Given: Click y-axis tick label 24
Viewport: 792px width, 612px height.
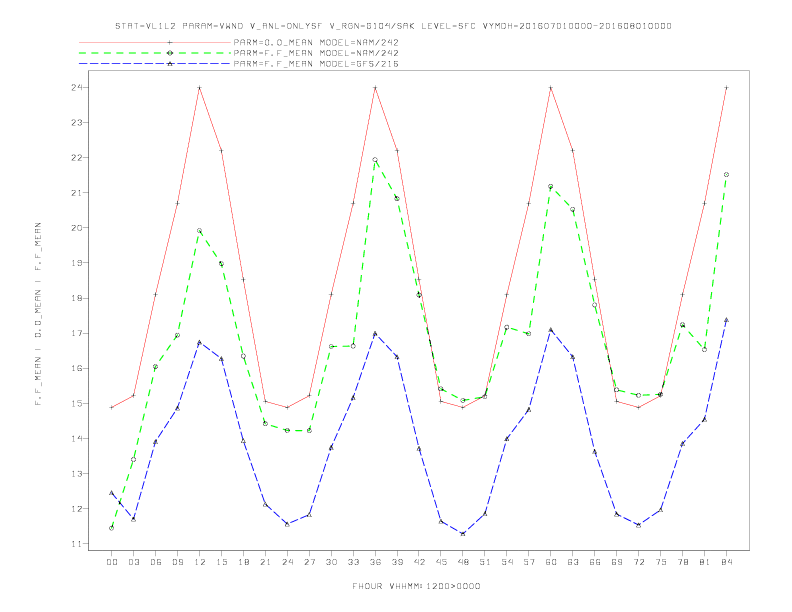Looking at the screenshot, I should coord(77,87).
